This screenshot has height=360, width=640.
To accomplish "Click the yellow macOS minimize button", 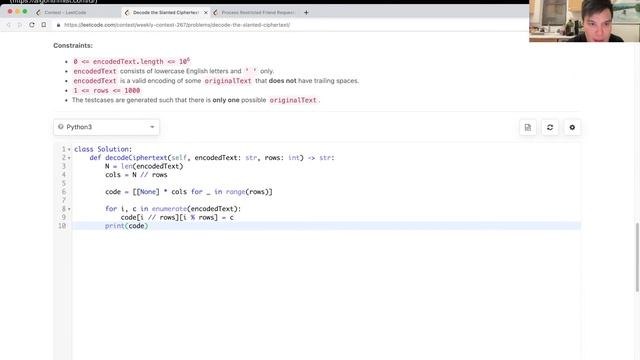I will coord(18,12).
